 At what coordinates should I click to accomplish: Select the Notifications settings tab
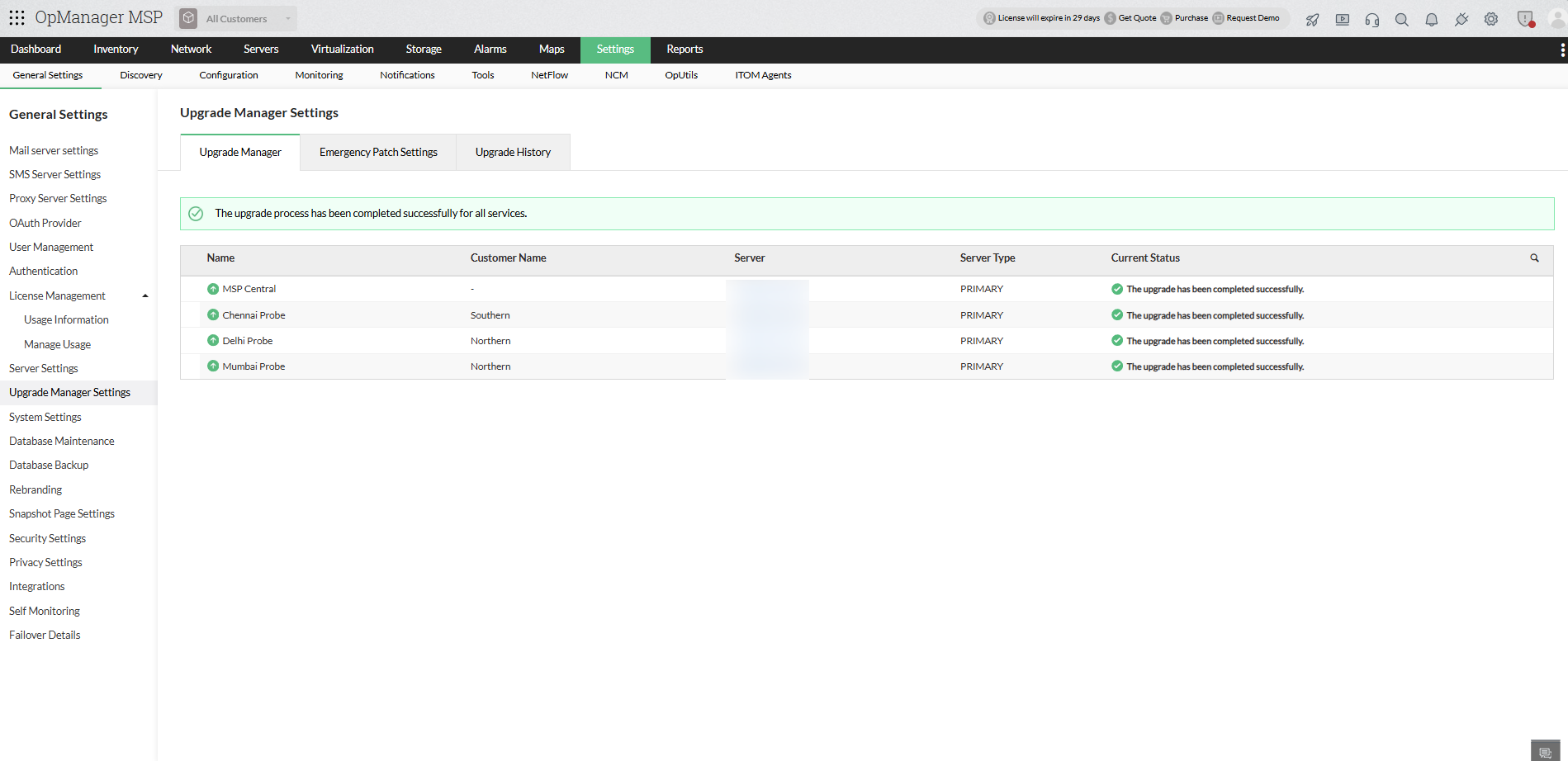click(407, 75)
